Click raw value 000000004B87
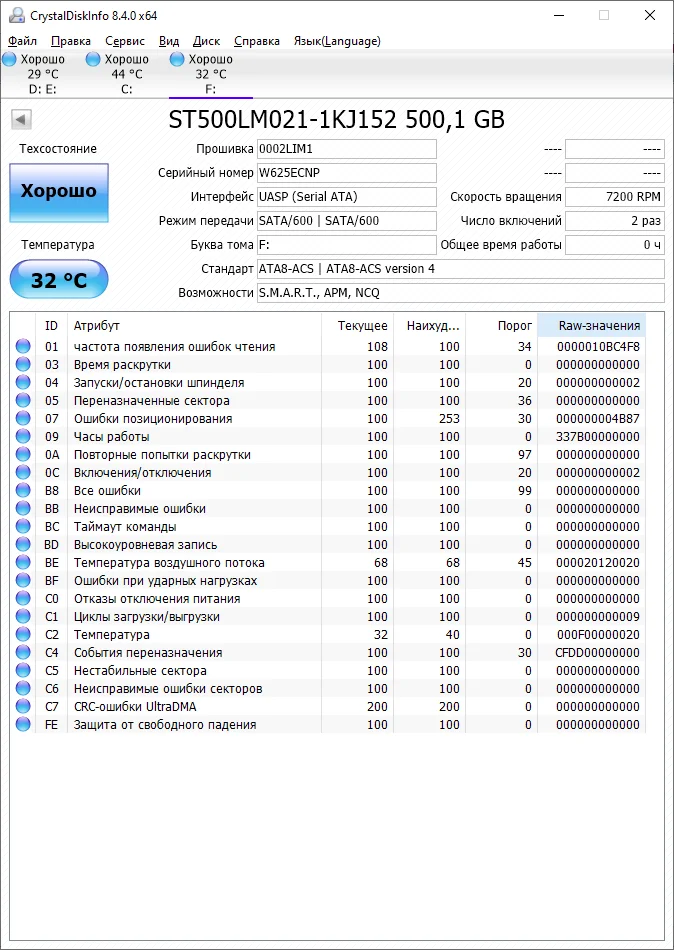674x950 pixels. (x=598, y=419)
